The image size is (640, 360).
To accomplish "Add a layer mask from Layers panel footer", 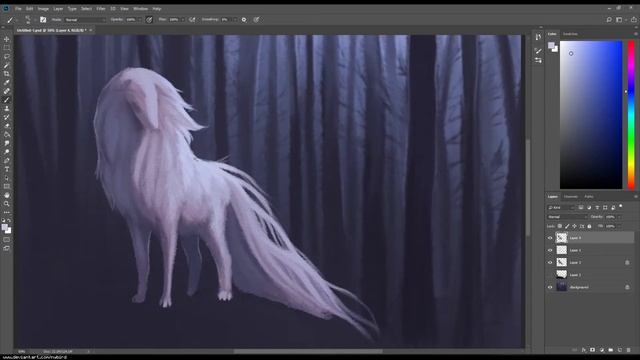I will tap(593, 350).
